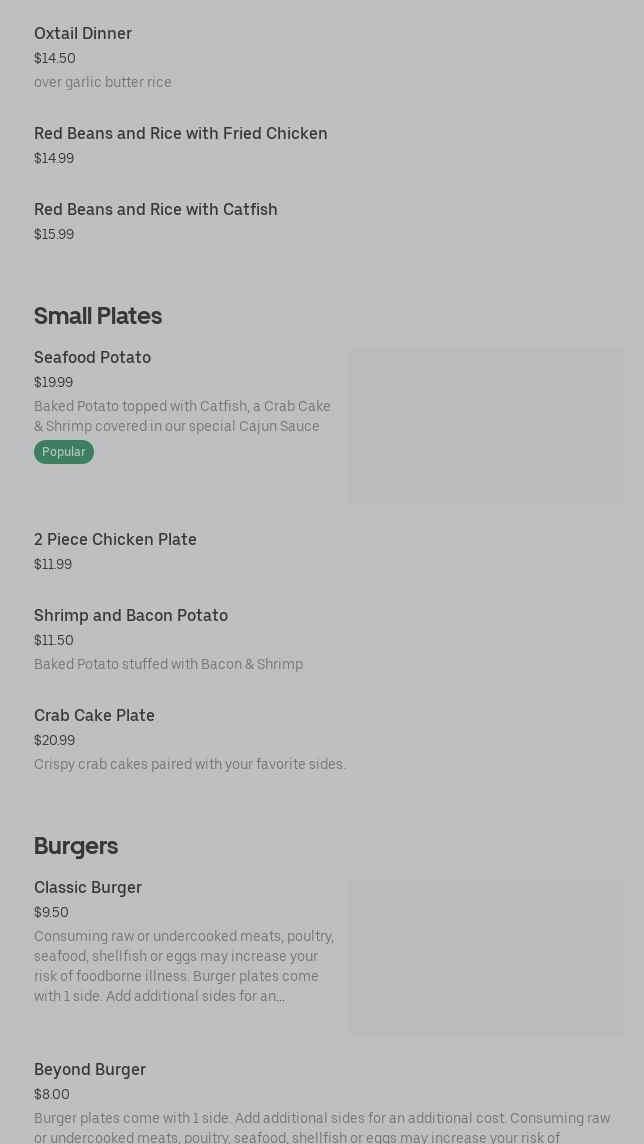Click the $15.99 catfish price
Viewport: 644px width, 1144px height.
coord(54,235)
